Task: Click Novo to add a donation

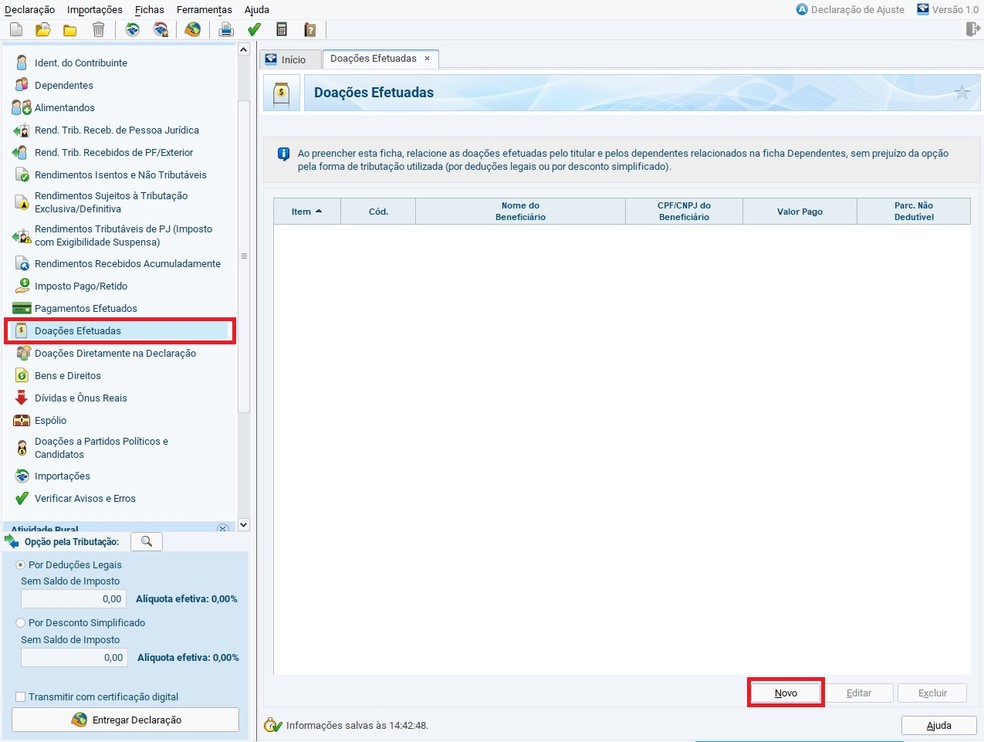Action: click(786, 693)
